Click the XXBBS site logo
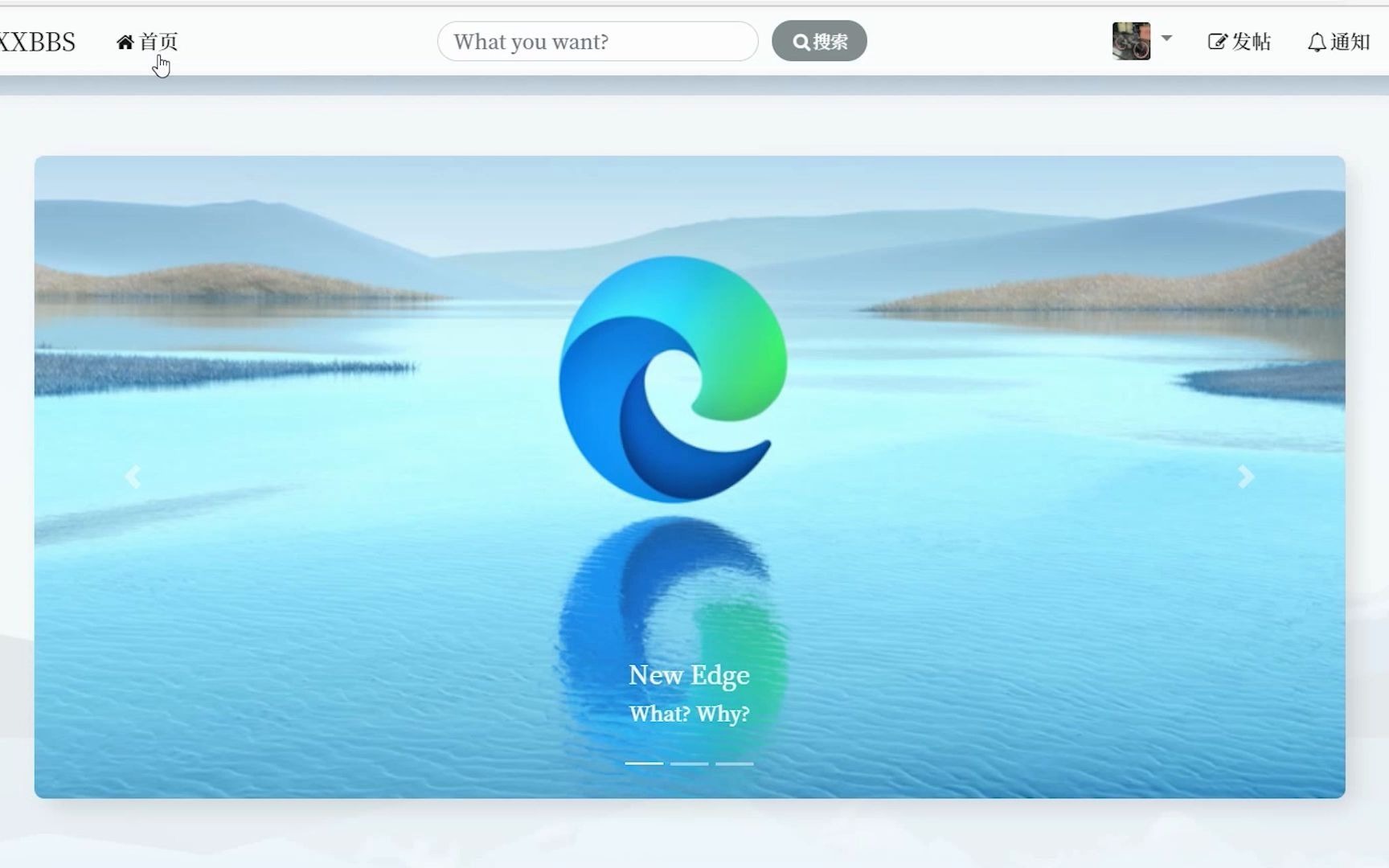This screenshot has height=868, width=1389. pos(37,42)
